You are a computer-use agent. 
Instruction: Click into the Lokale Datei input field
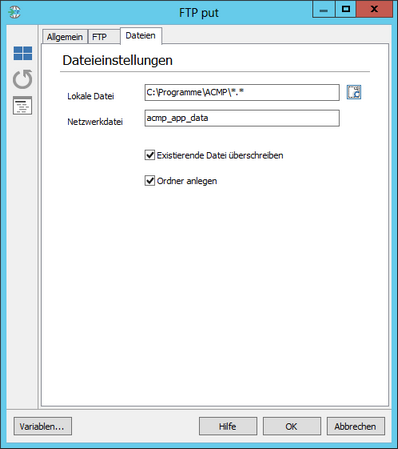click(x=242, y=92)
